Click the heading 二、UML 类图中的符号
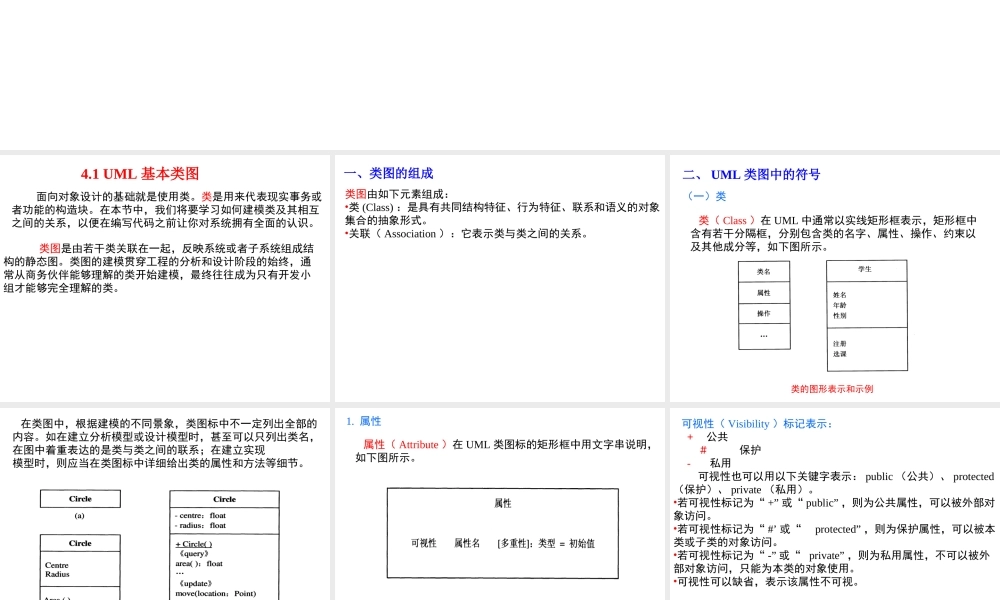Viewport: 1000px width, 600px height. point(752,174)
